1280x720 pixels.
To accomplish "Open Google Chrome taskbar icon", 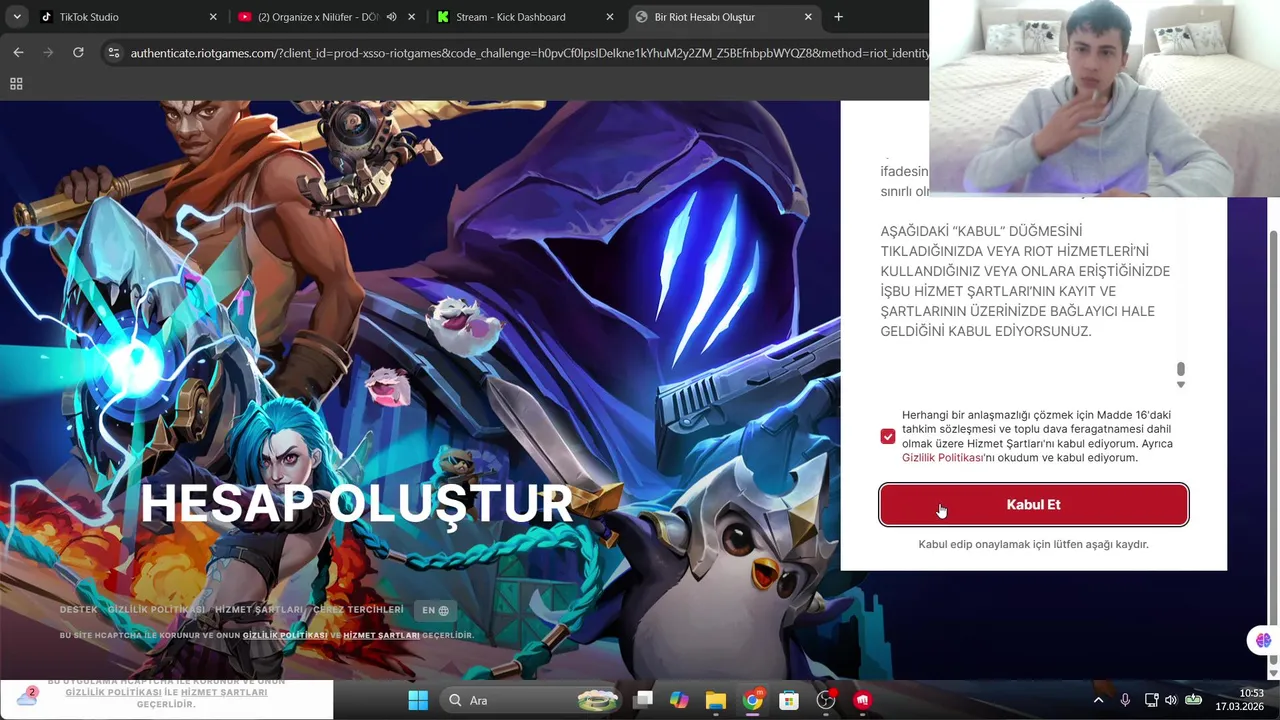I will click(753, 700).
